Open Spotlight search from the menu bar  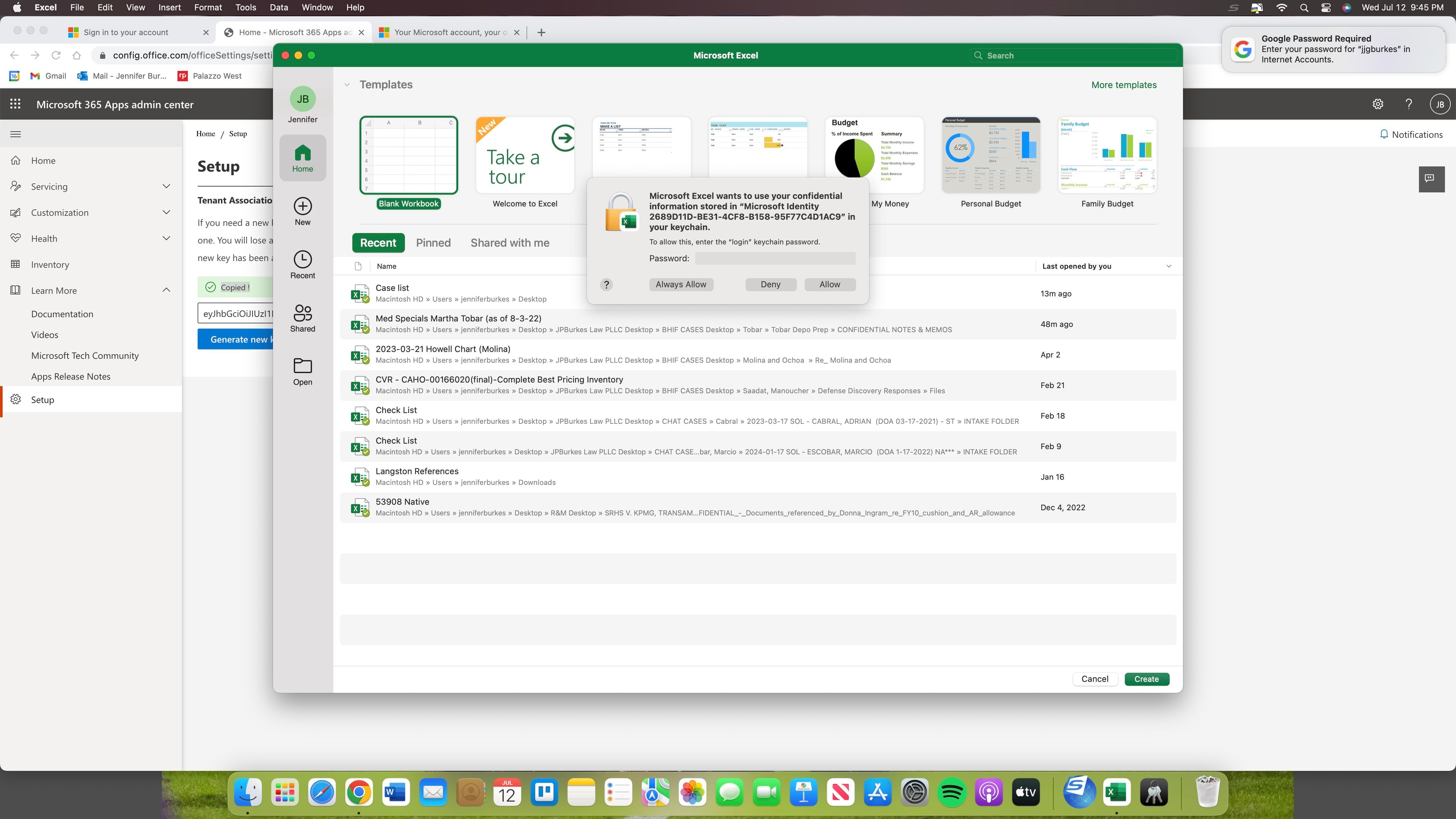[1304, 7]
